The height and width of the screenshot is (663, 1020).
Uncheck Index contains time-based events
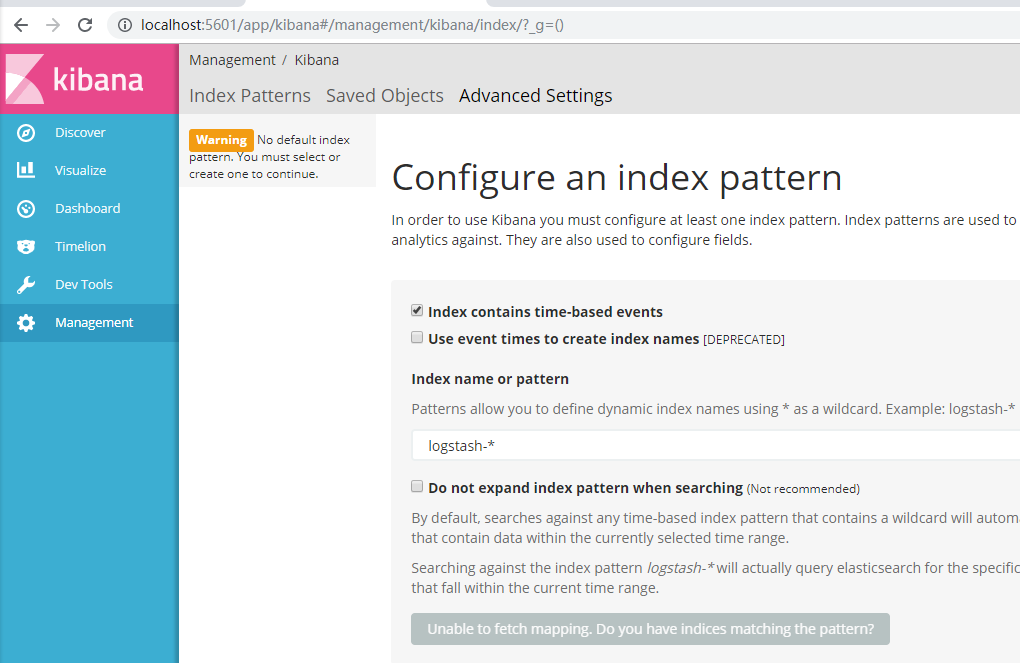(417, 311)
